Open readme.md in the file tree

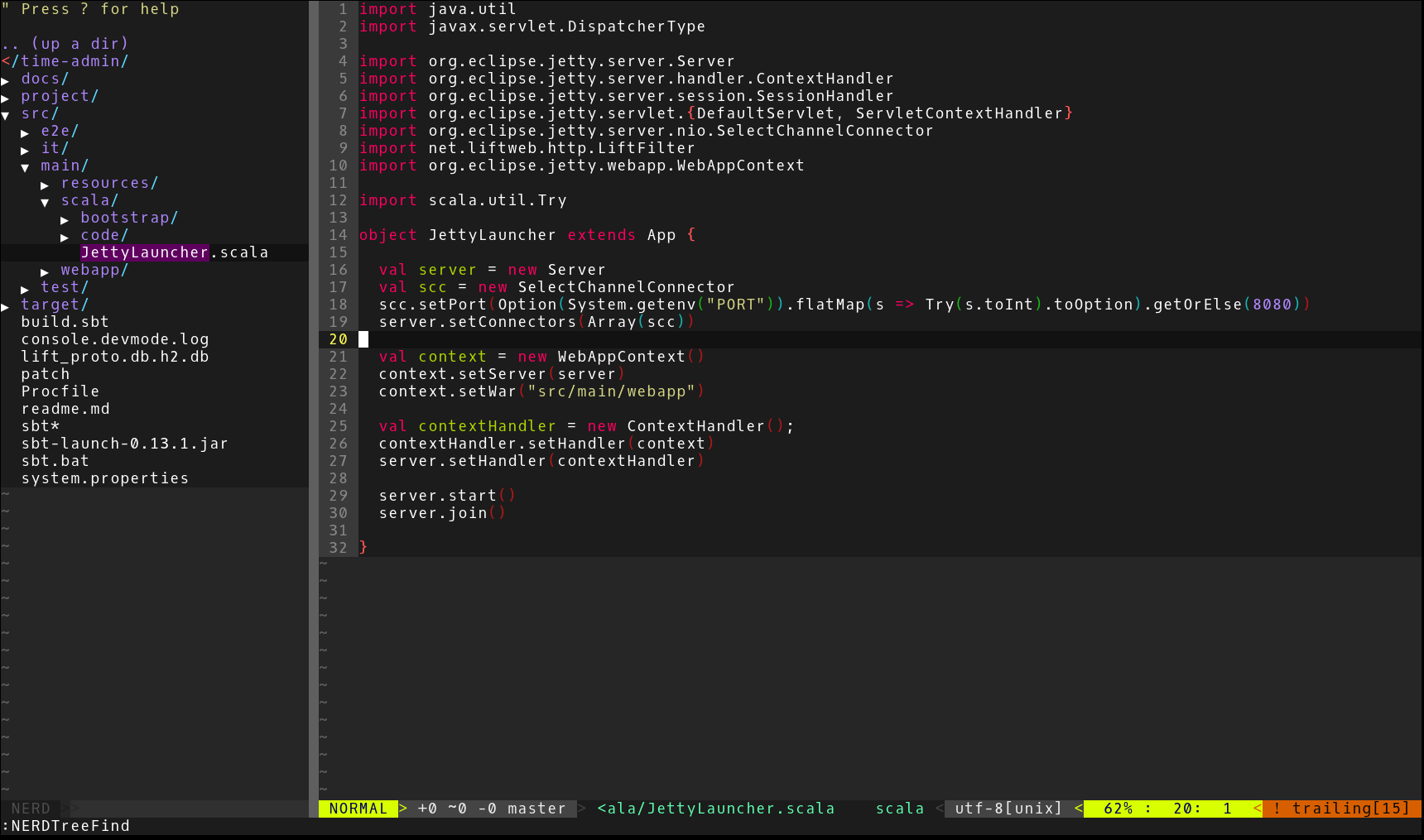tap(65, 409)
